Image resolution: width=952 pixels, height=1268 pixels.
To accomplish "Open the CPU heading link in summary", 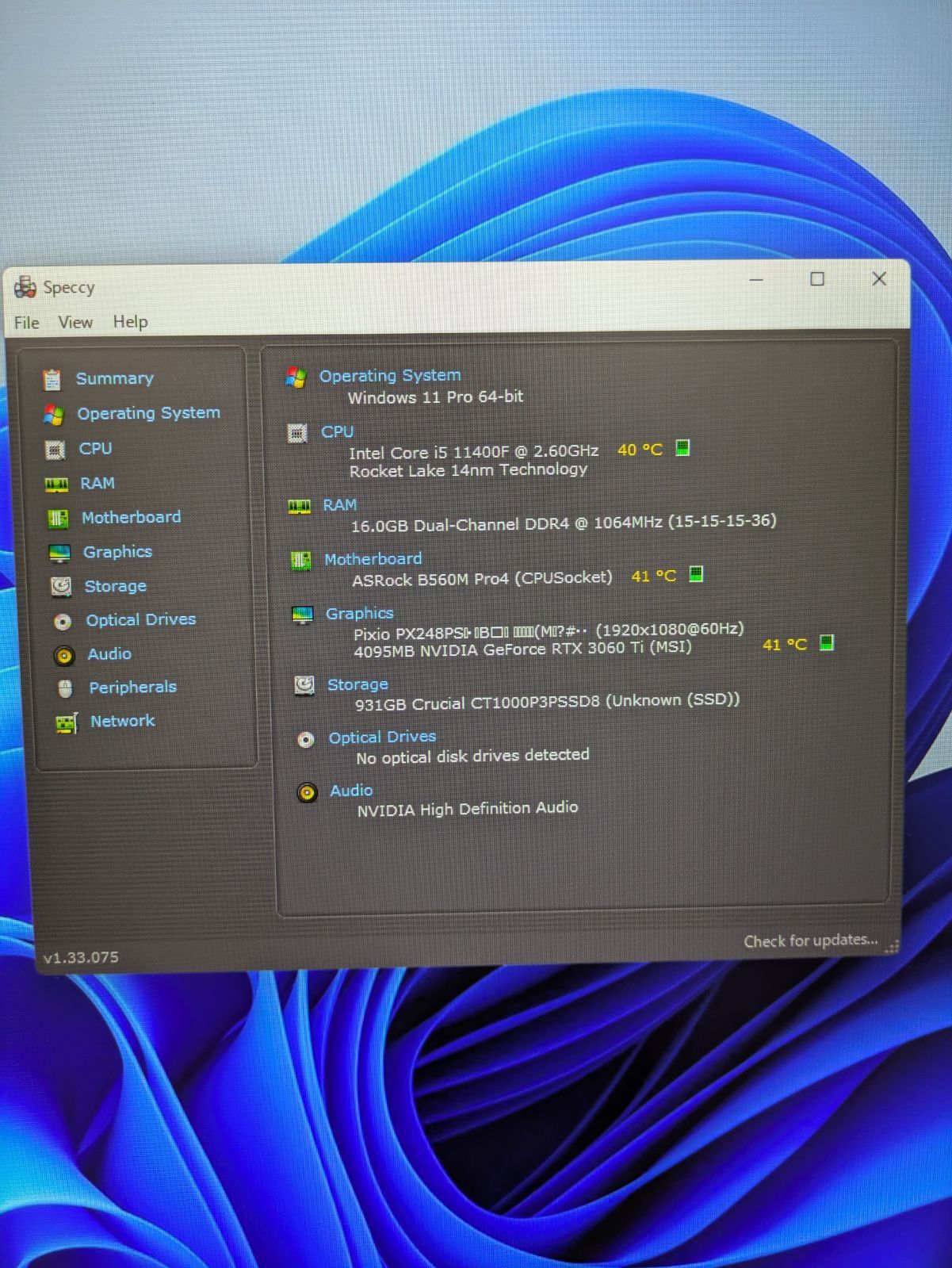I will pyautogui.click(x=337, y=431).
